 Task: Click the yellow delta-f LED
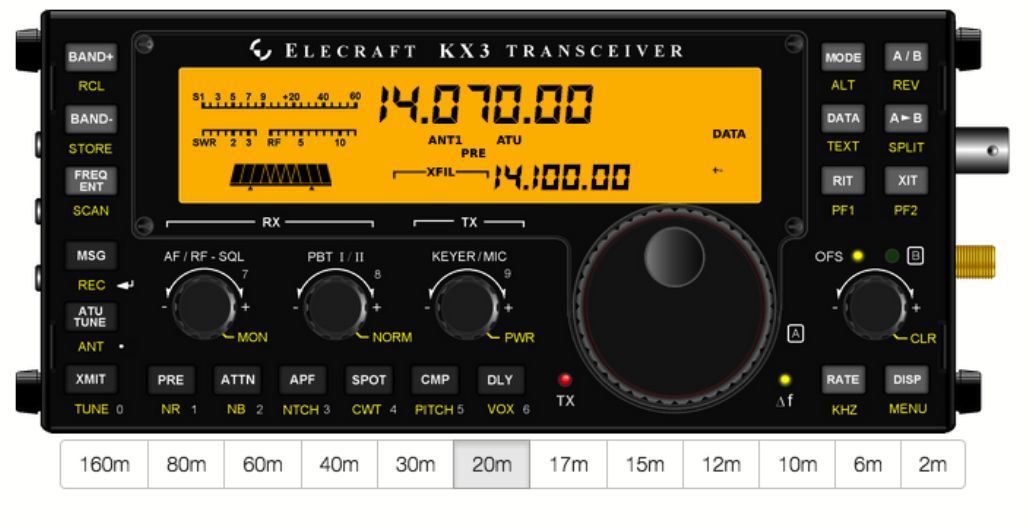point(784,379)
